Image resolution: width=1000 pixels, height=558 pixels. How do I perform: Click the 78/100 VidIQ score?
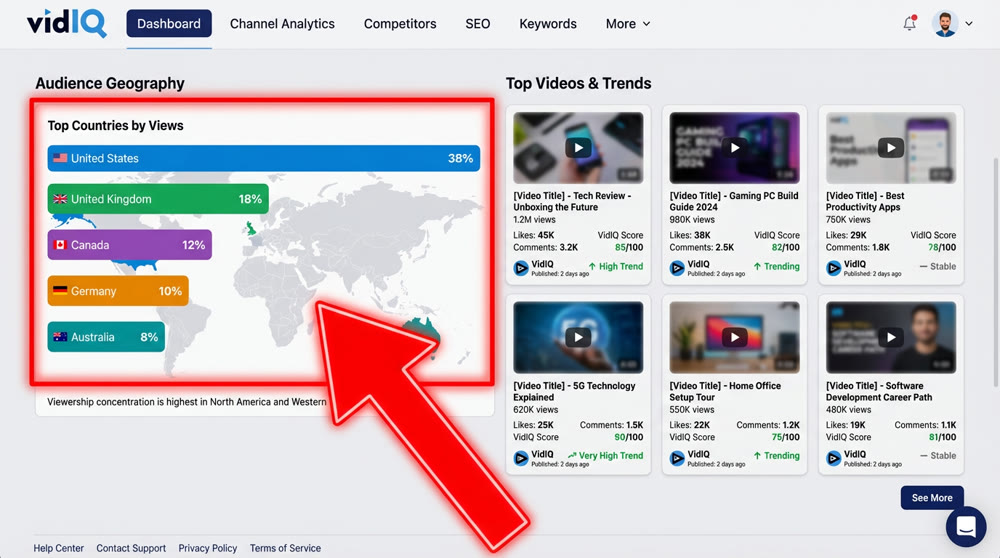point(941,247)
